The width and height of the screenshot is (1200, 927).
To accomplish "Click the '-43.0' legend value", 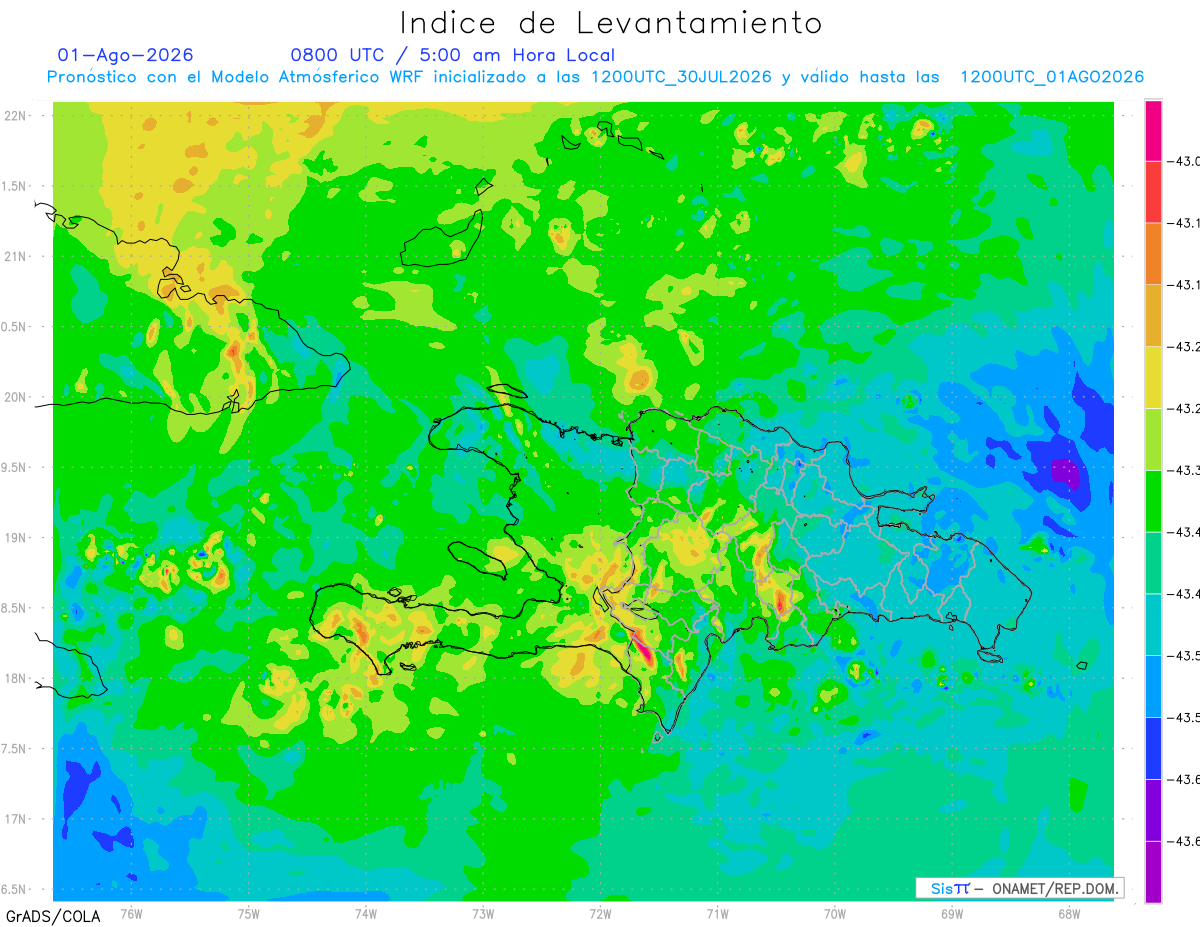I will [1182, 161].
